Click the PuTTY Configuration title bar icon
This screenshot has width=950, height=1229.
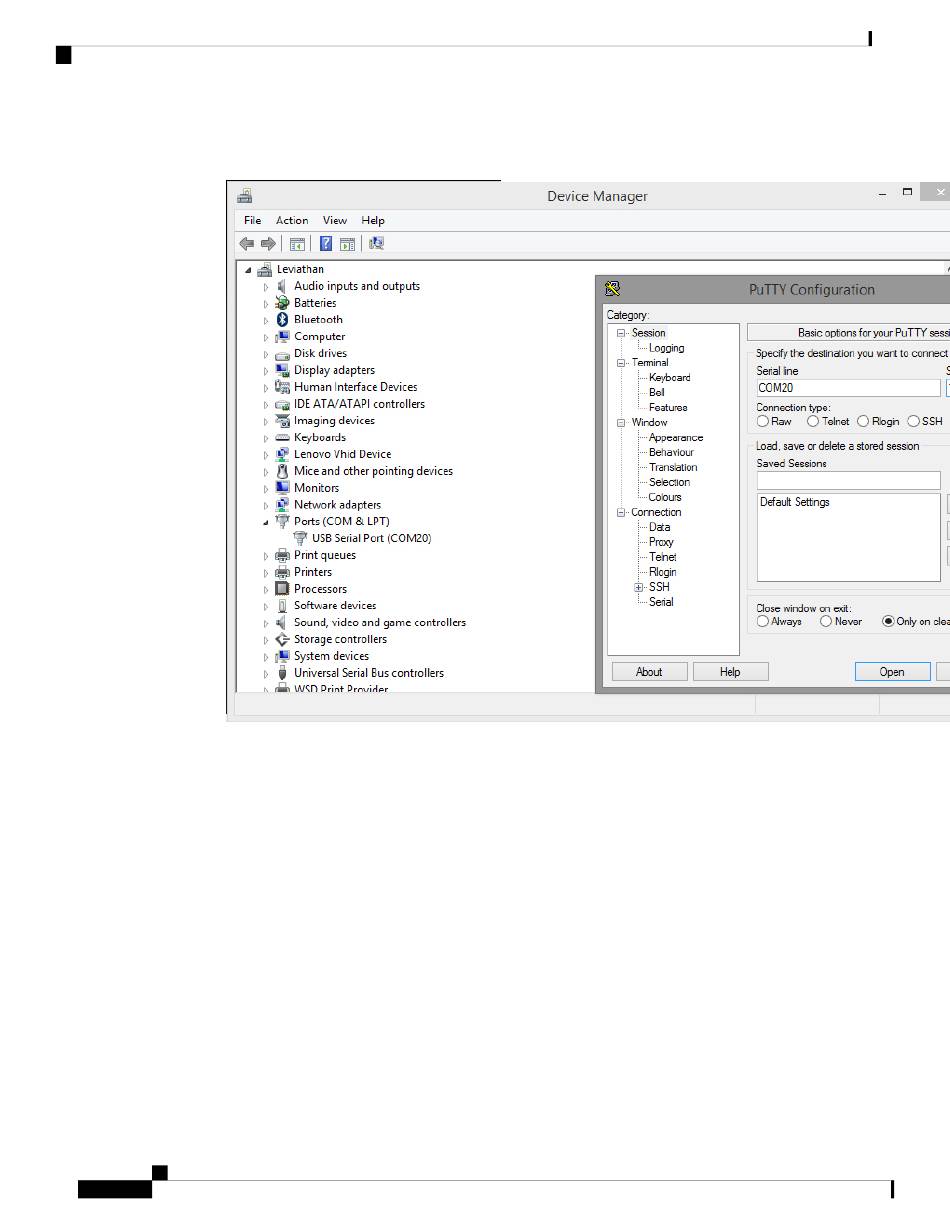coord(613,289)
